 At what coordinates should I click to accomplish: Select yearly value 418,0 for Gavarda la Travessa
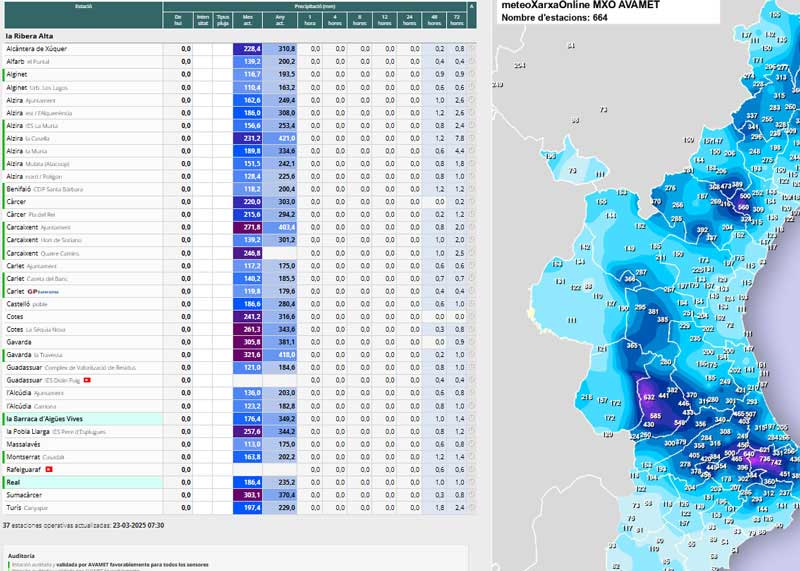pyautogui.click(x=280, y=355)
